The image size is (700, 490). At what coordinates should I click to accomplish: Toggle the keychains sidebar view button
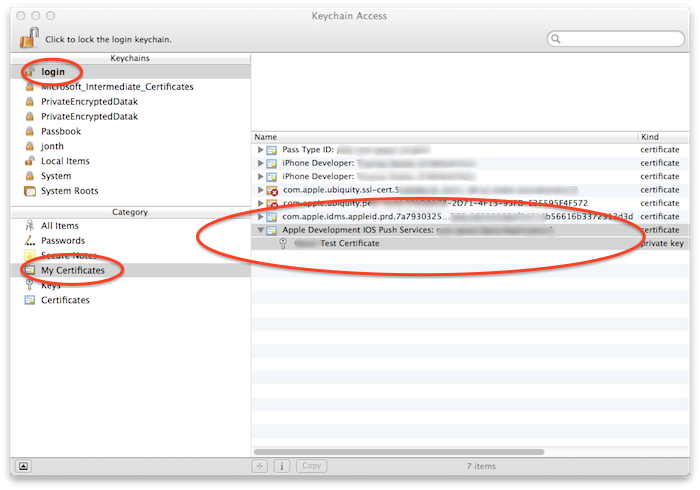23,466
